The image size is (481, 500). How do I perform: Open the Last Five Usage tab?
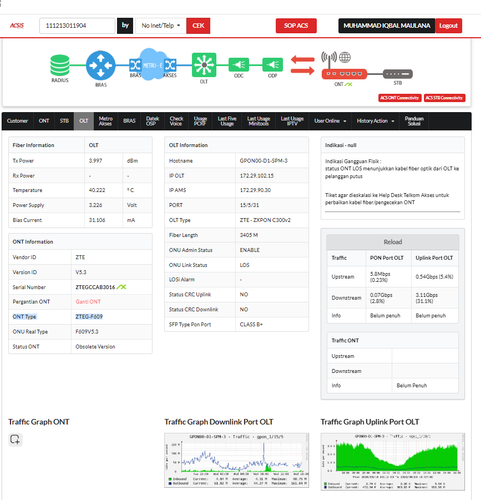[227, 121]
